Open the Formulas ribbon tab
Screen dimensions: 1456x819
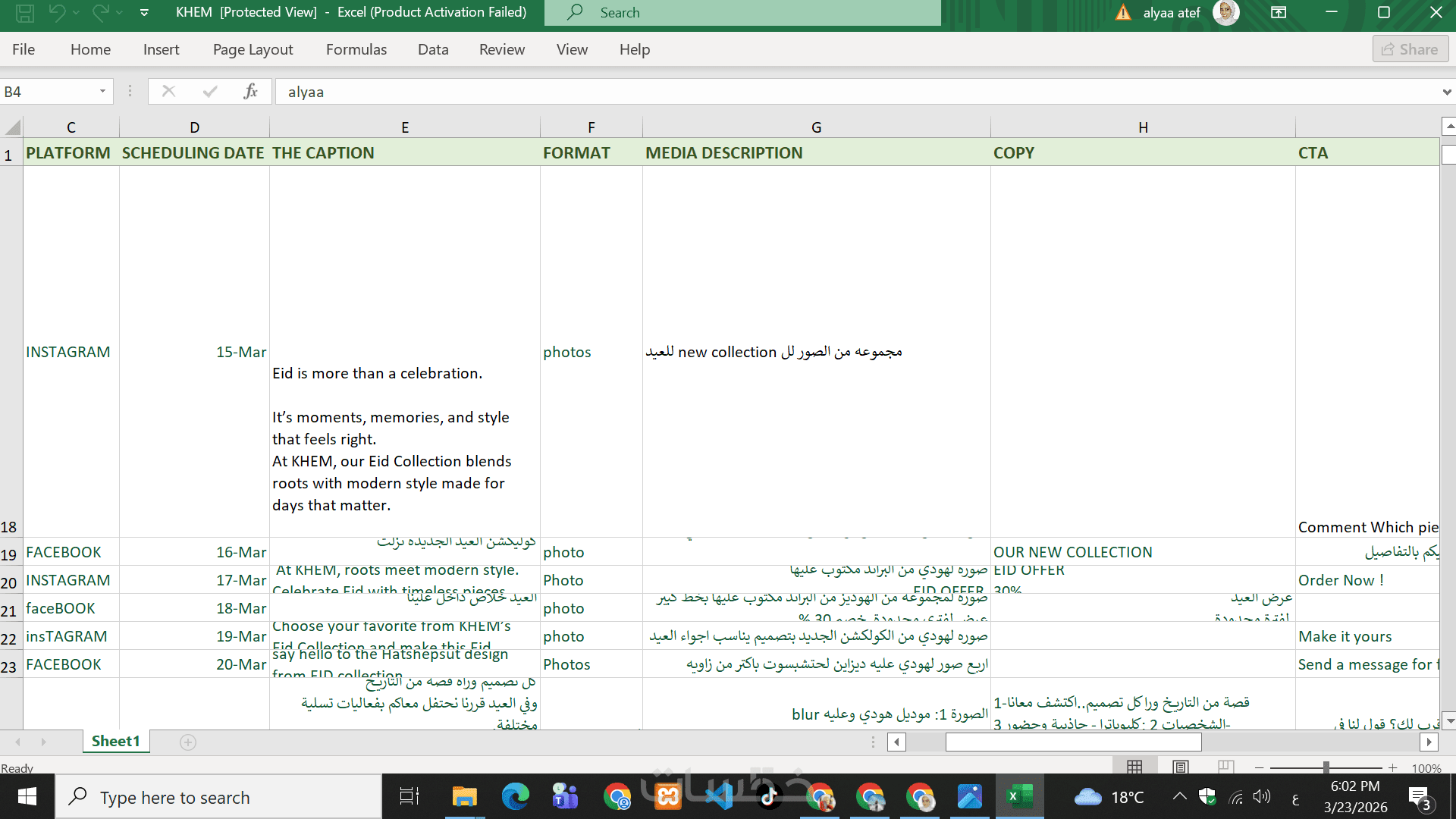pos(356,49)
